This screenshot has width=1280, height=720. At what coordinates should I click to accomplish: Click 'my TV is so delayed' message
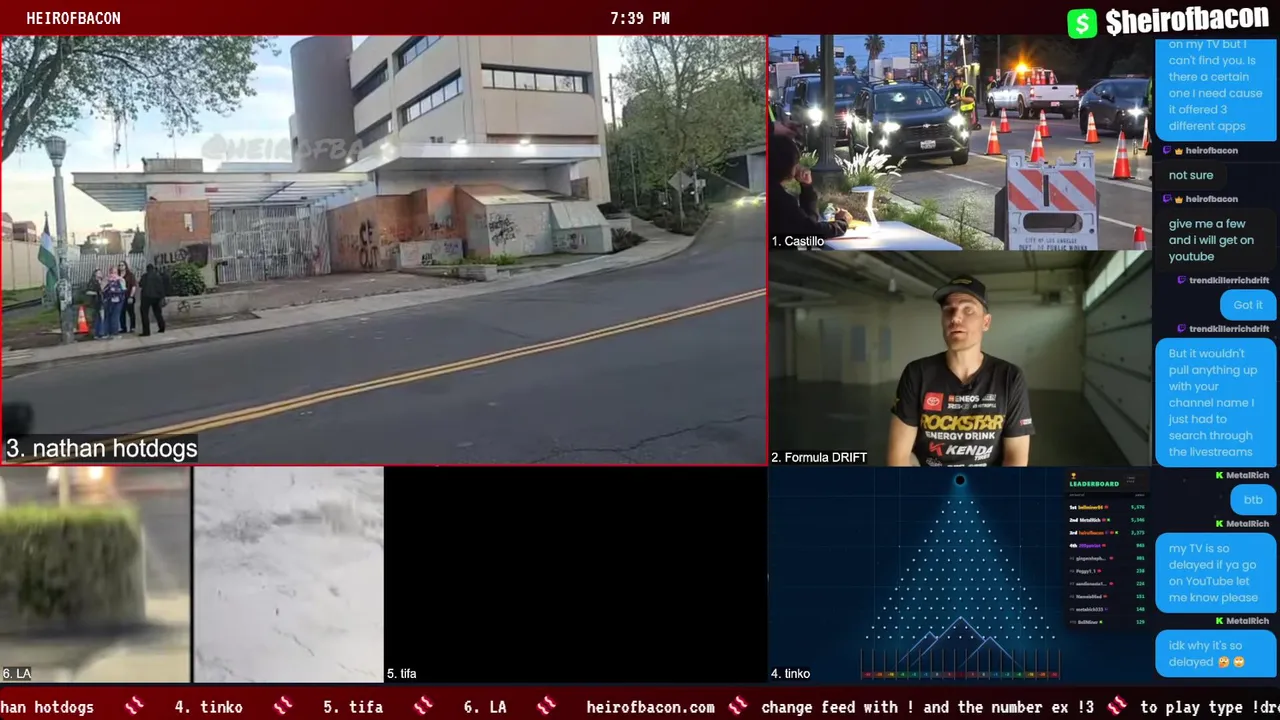pyautogui.click(x=1215, y=573)
